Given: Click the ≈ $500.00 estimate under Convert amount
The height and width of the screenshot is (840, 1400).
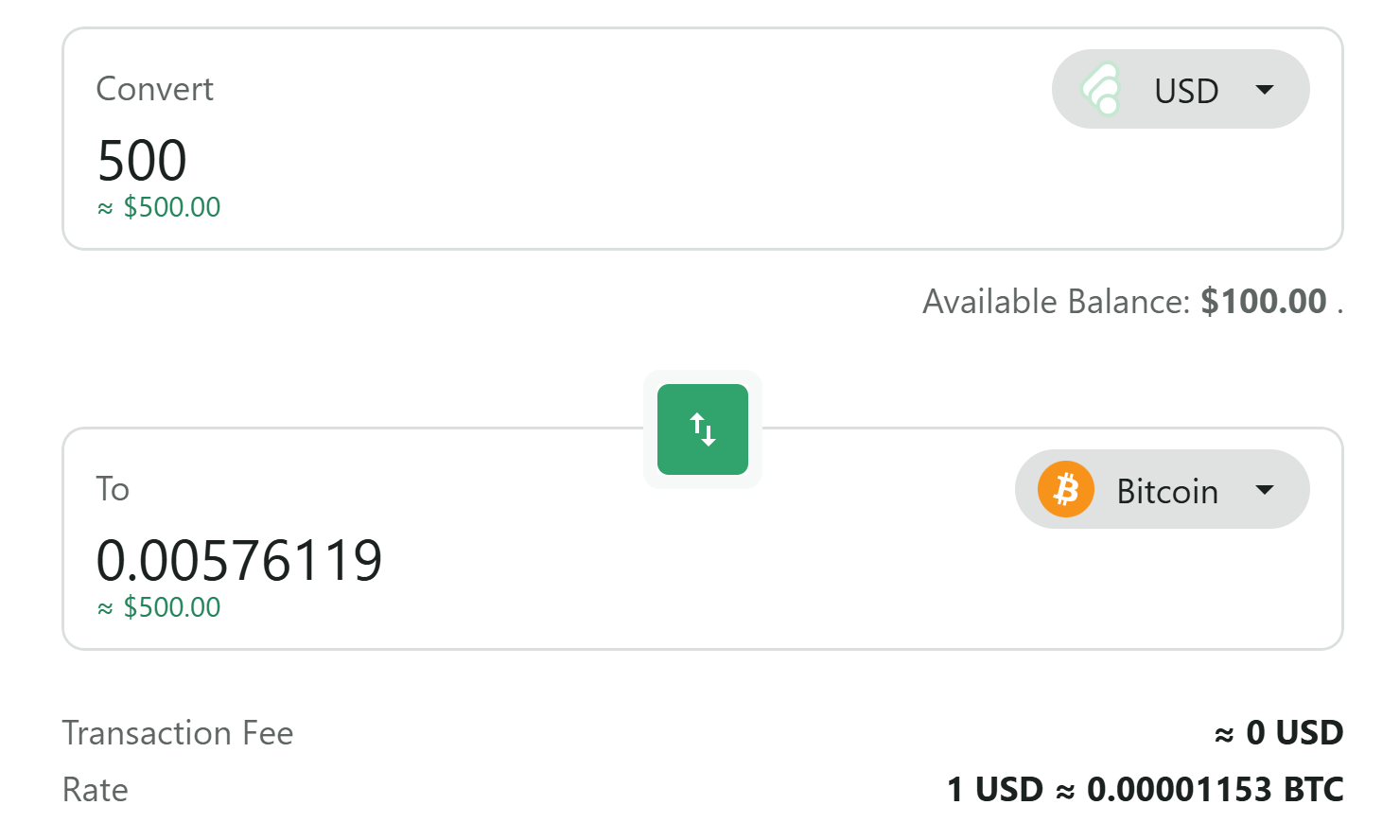Looking at the screenshot, I should click(159, 207).
